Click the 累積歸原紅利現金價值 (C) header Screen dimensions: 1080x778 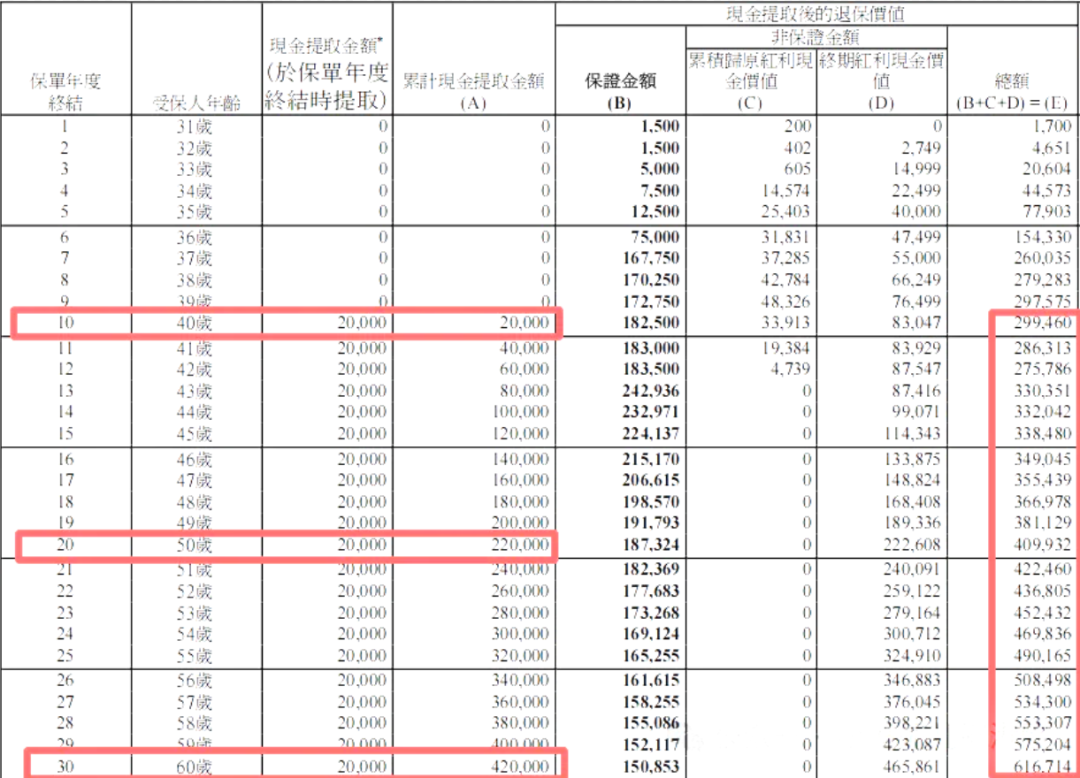pos(750,79)
